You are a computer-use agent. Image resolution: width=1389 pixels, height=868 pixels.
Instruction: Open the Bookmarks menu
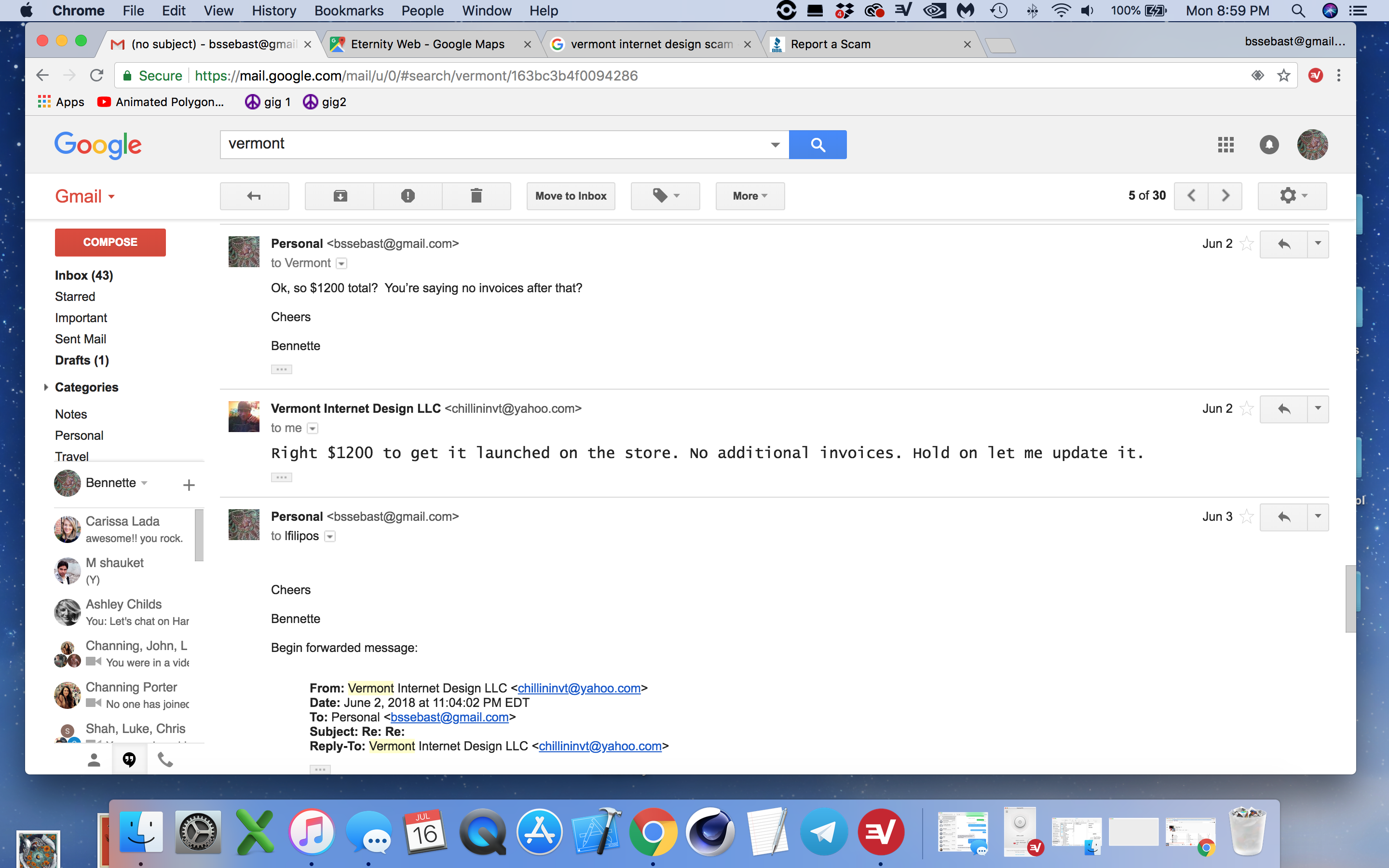[348, 10]
